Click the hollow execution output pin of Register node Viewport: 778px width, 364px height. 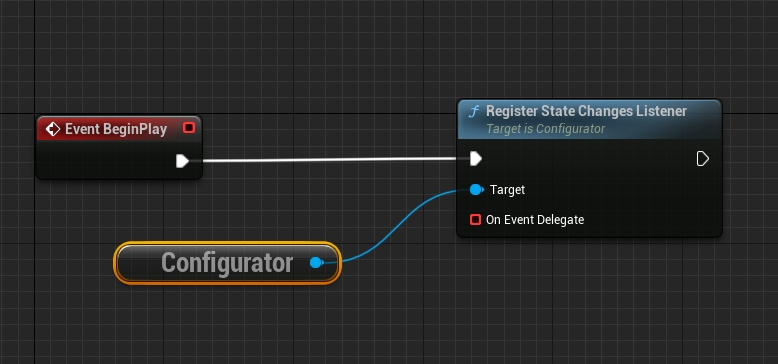coord(703,159)
